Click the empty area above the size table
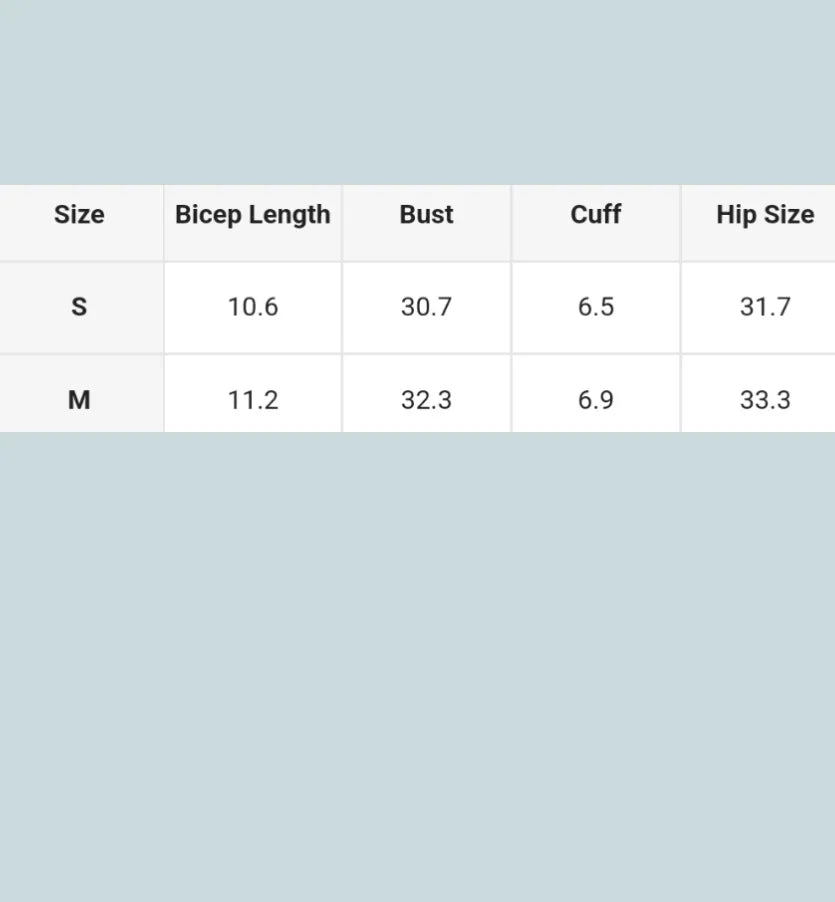 pos(417,90)
